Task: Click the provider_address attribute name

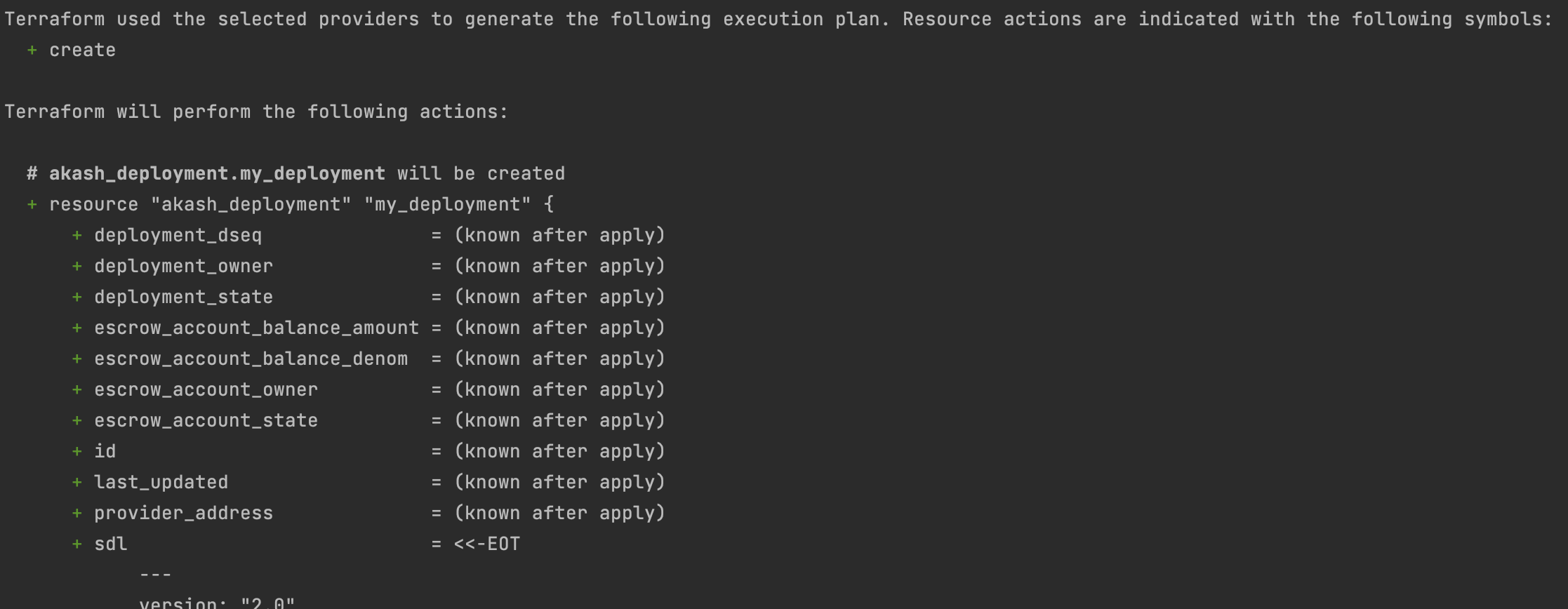Action: tap(183, 514)
